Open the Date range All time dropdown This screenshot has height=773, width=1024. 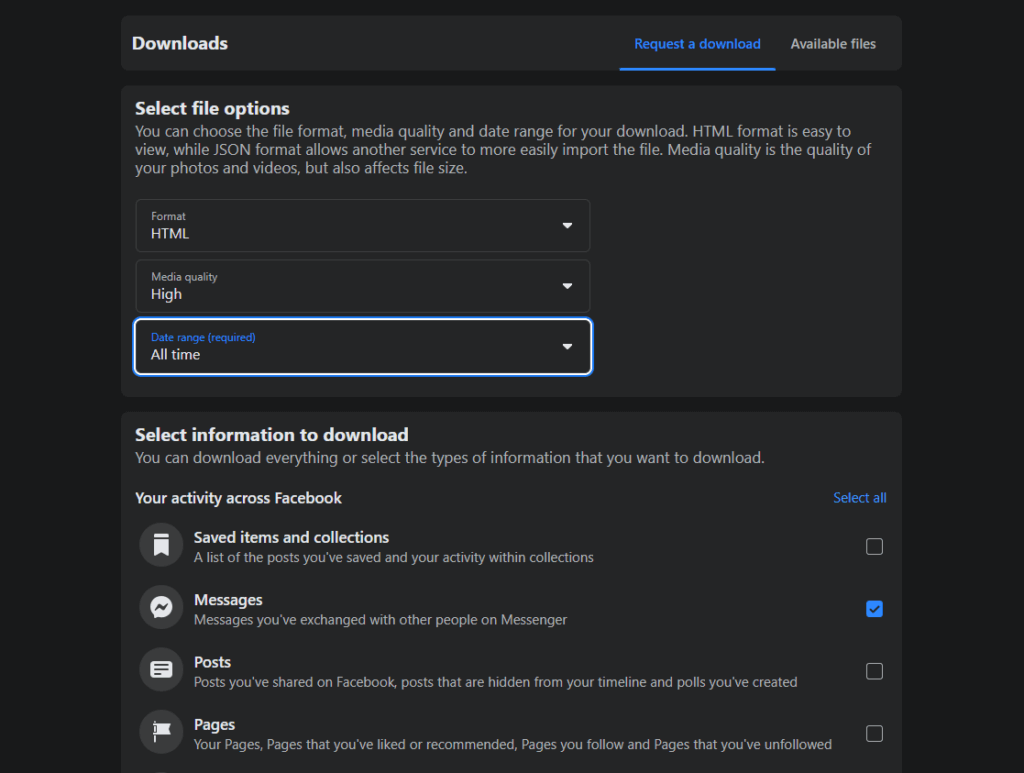[x=362, y=347]
